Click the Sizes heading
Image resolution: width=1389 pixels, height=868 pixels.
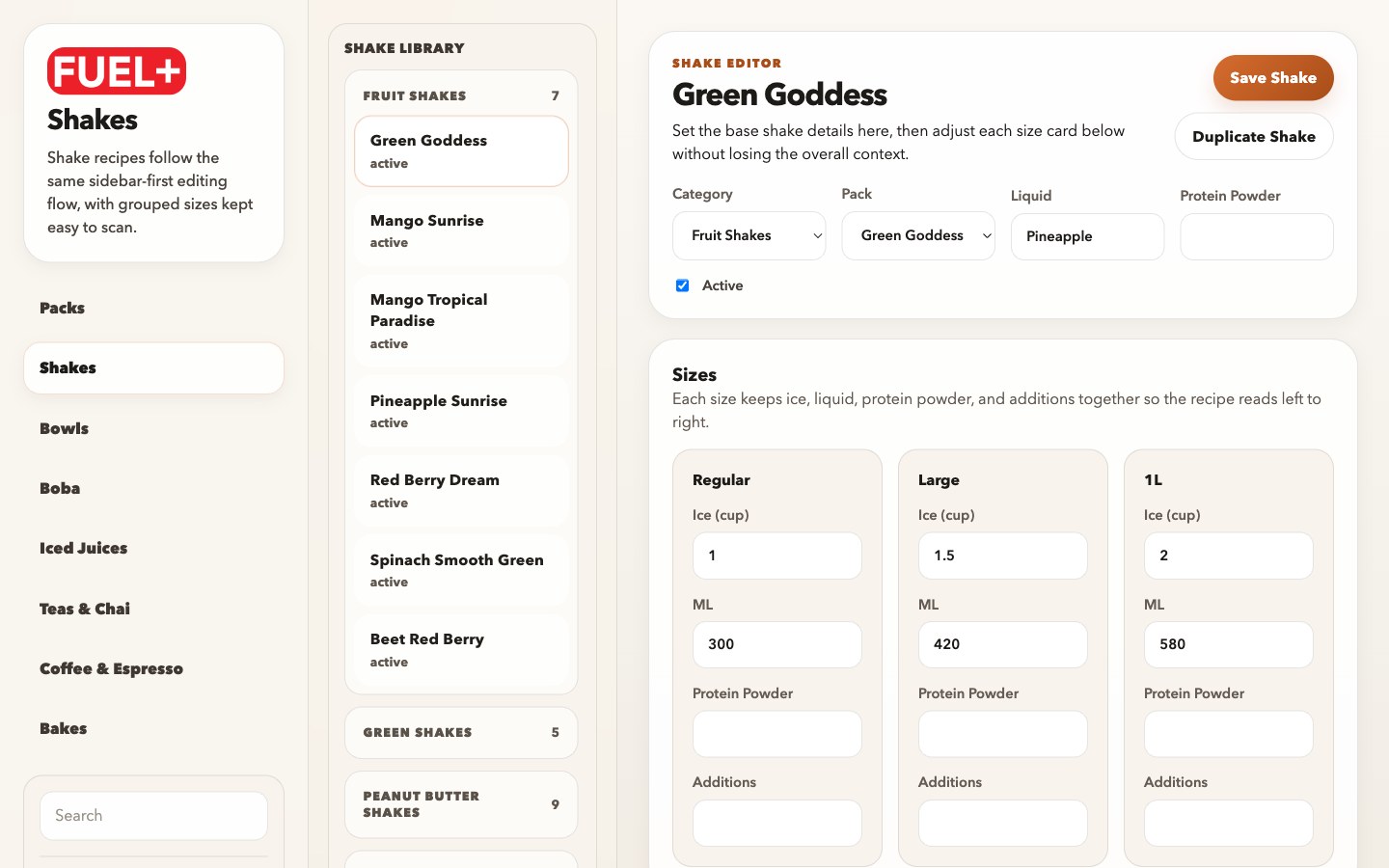(x=694, y=374)
